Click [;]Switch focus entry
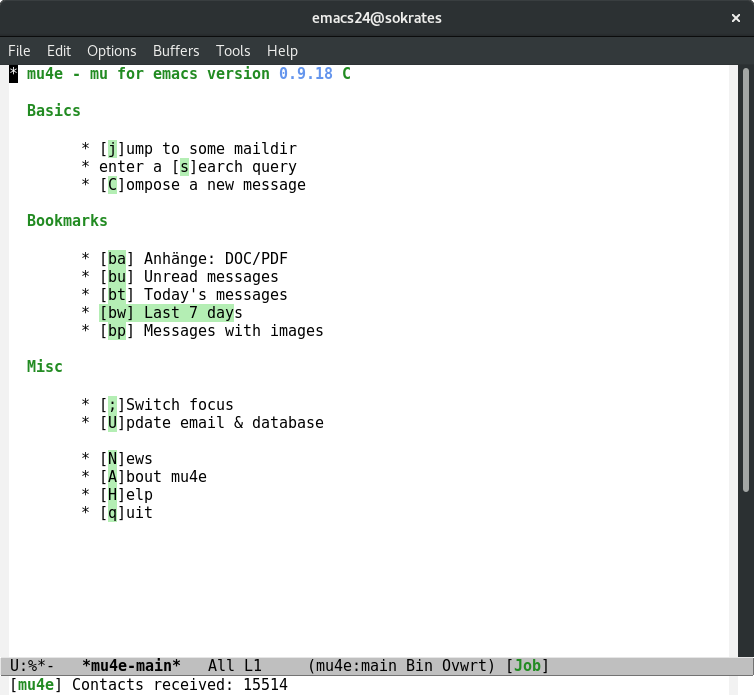 (166, 404)
